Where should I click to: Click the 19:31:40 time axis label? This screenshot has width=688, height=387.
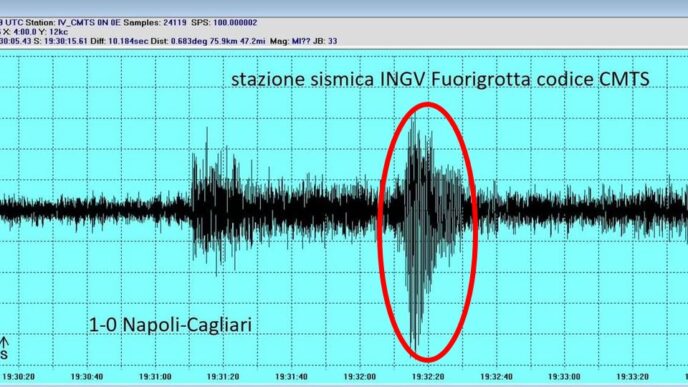[292, 377]
